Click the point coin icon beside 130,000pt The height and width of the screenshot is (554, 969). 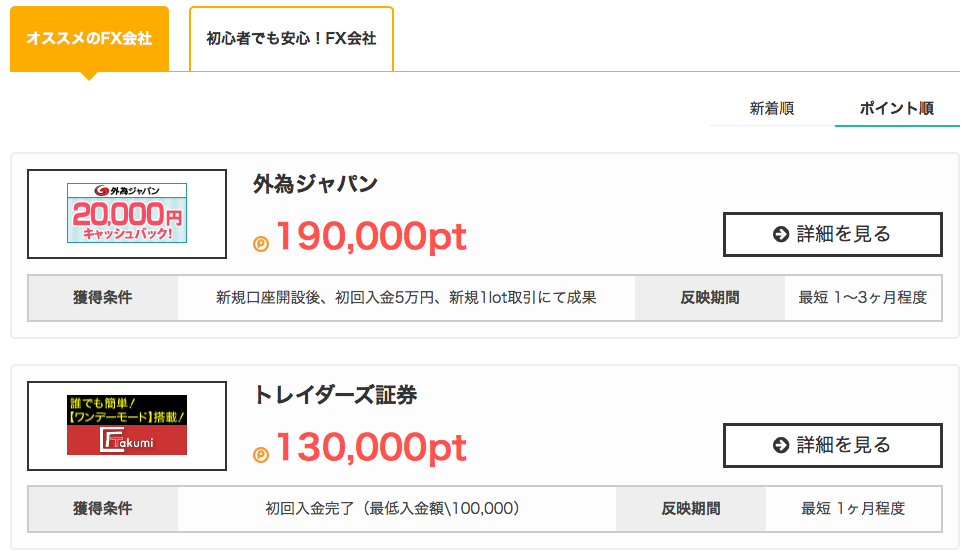261,455
